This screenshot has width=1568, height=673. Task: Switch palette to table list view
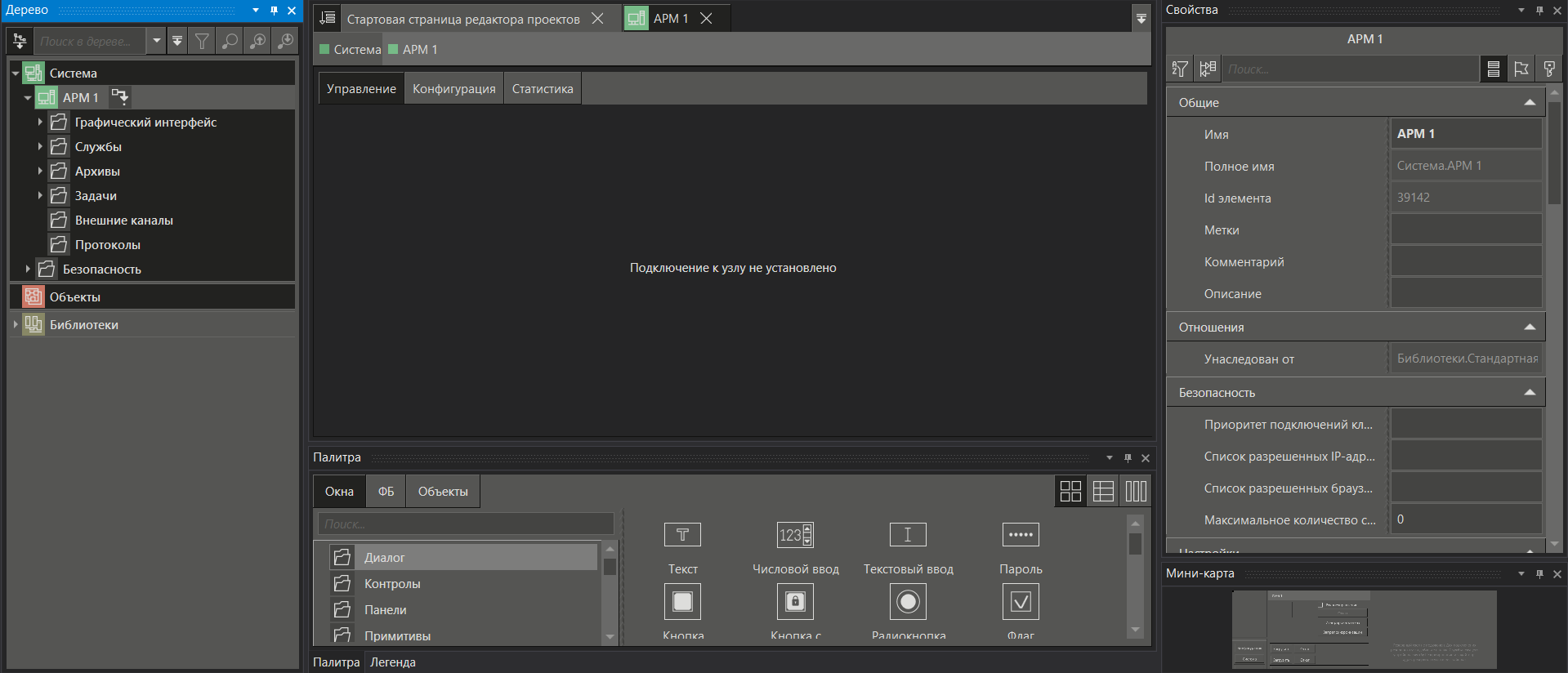(x=1103, y=491)
